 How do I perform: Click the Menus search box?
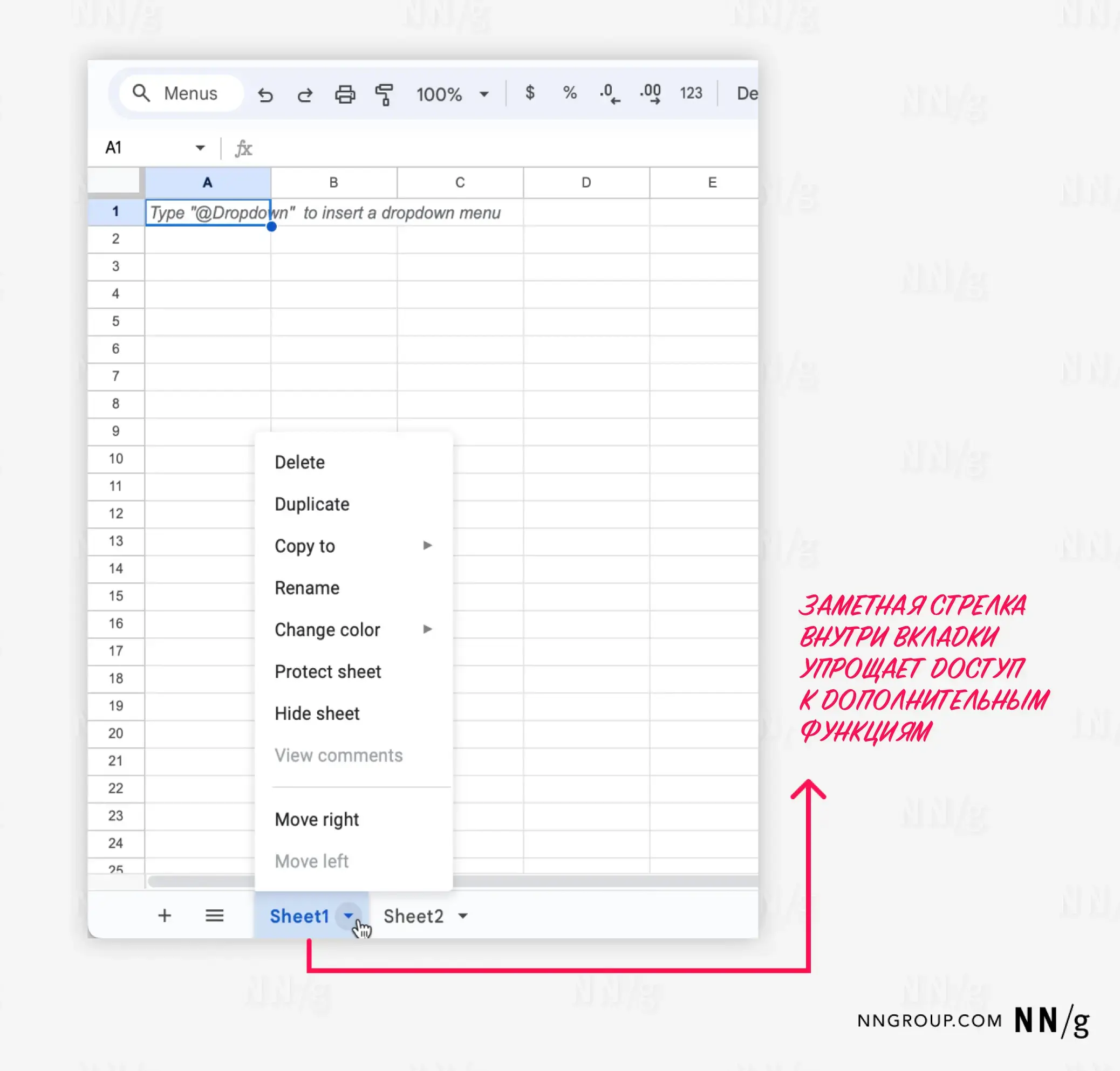tap(182, 94)
